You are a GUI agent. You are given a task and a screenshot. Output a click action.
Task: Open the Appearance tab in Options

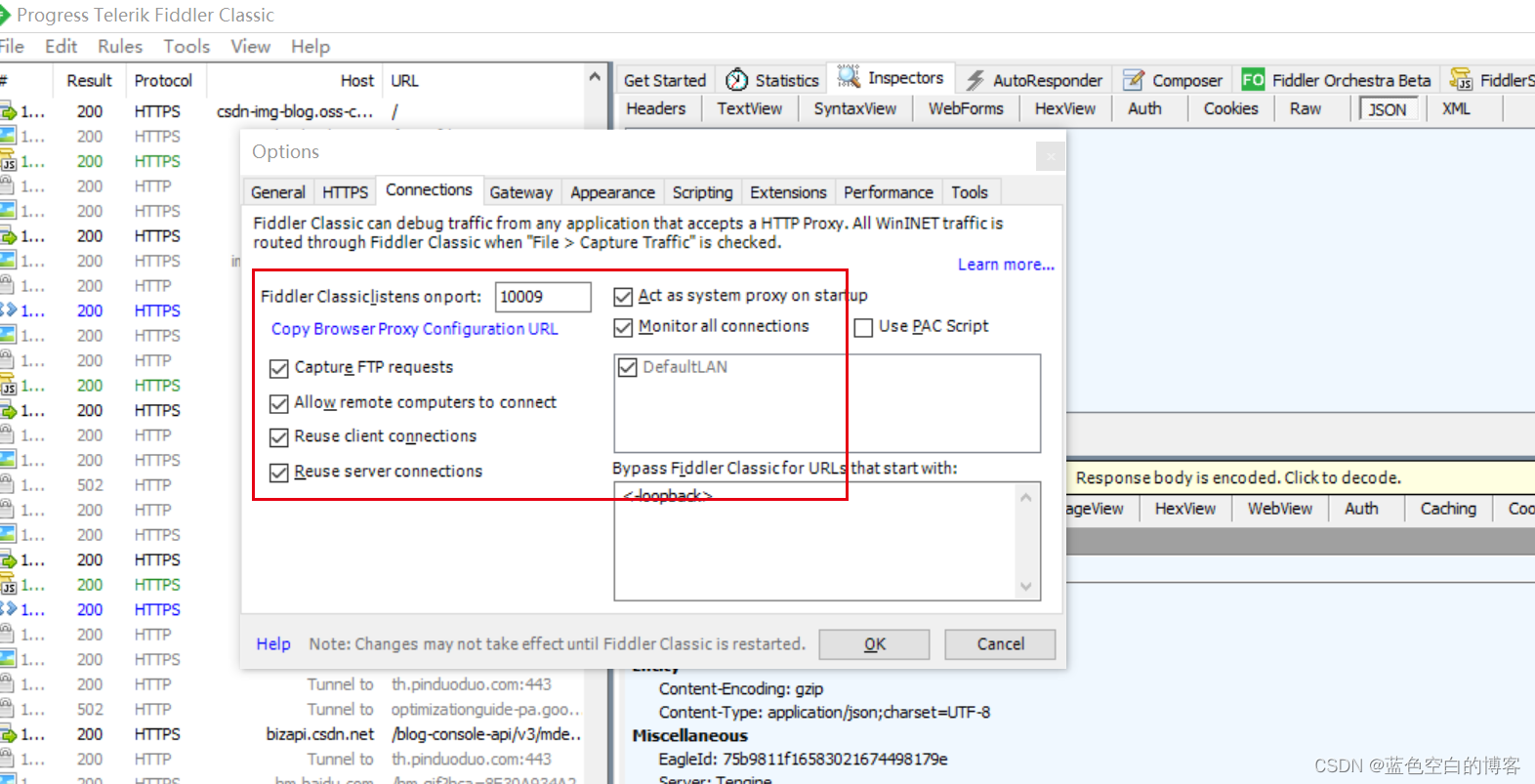click(x=613, y=192)
